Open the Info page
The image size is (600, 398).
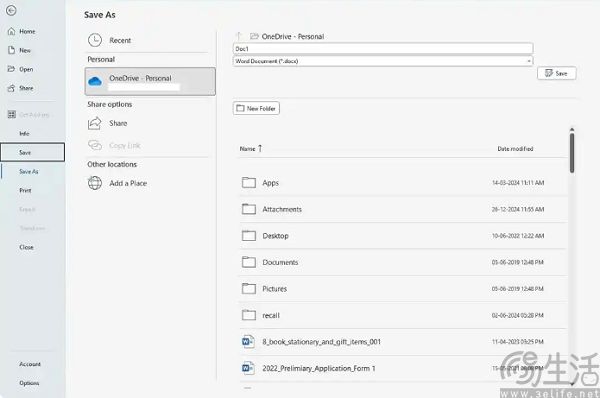click(x=24, y=134)
